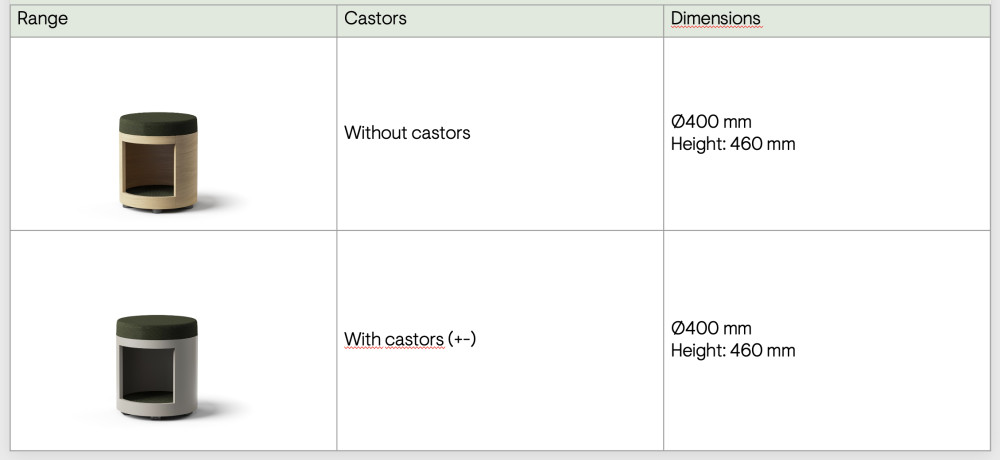Click the word "Without" in first row
The height and width of the screenshot is (460, 1000).
click(375, 132)
